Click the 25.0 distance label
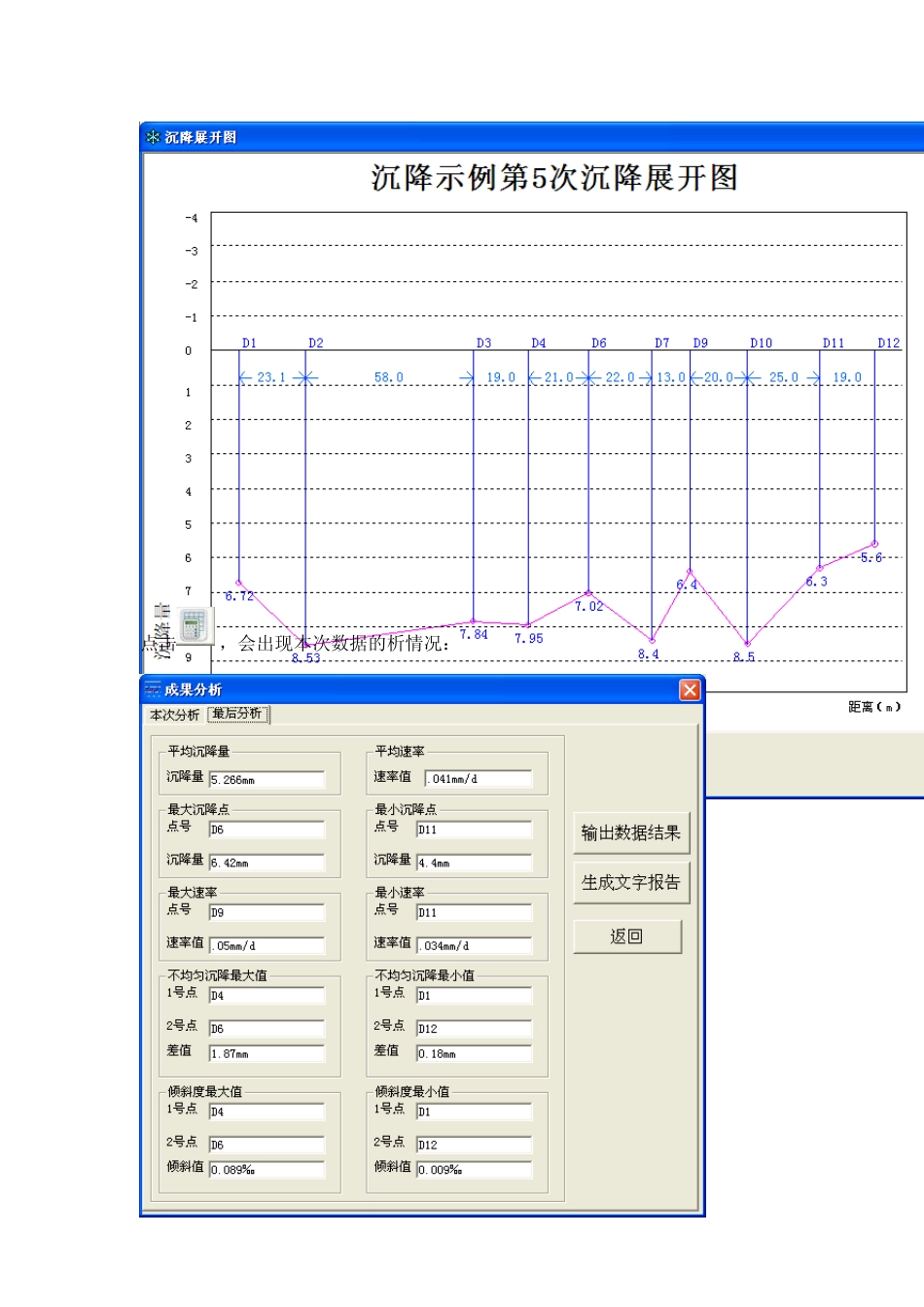 (783, 377)
